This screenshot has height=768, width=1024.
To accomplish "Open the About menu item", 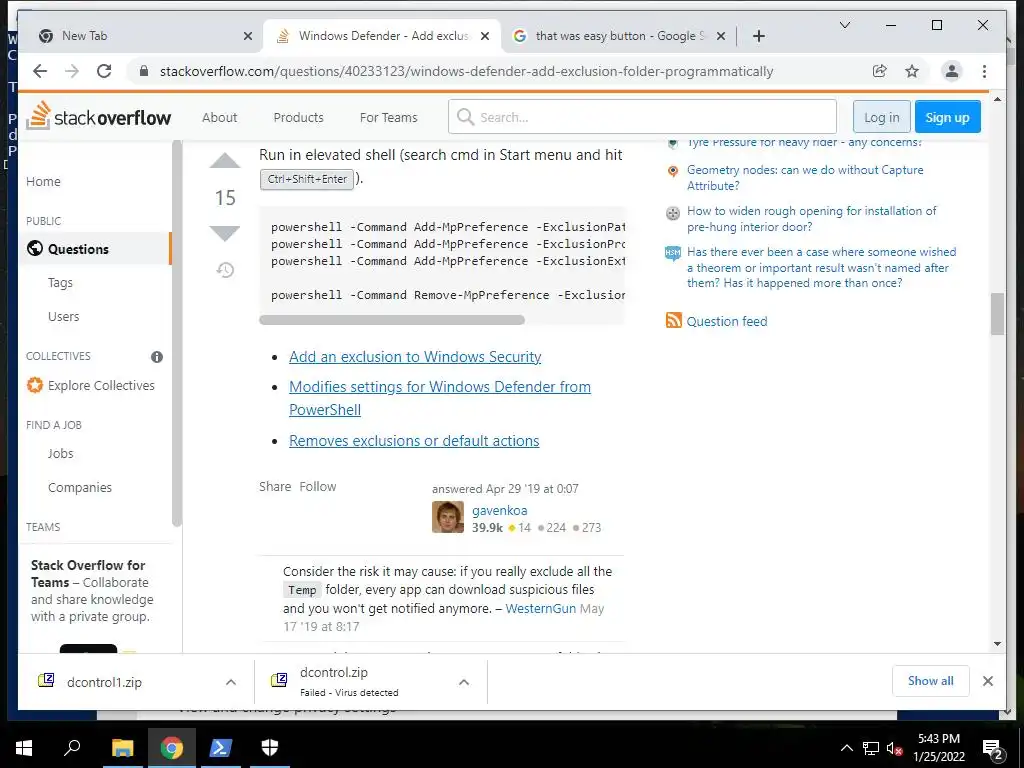I will [x=219, y=118].
